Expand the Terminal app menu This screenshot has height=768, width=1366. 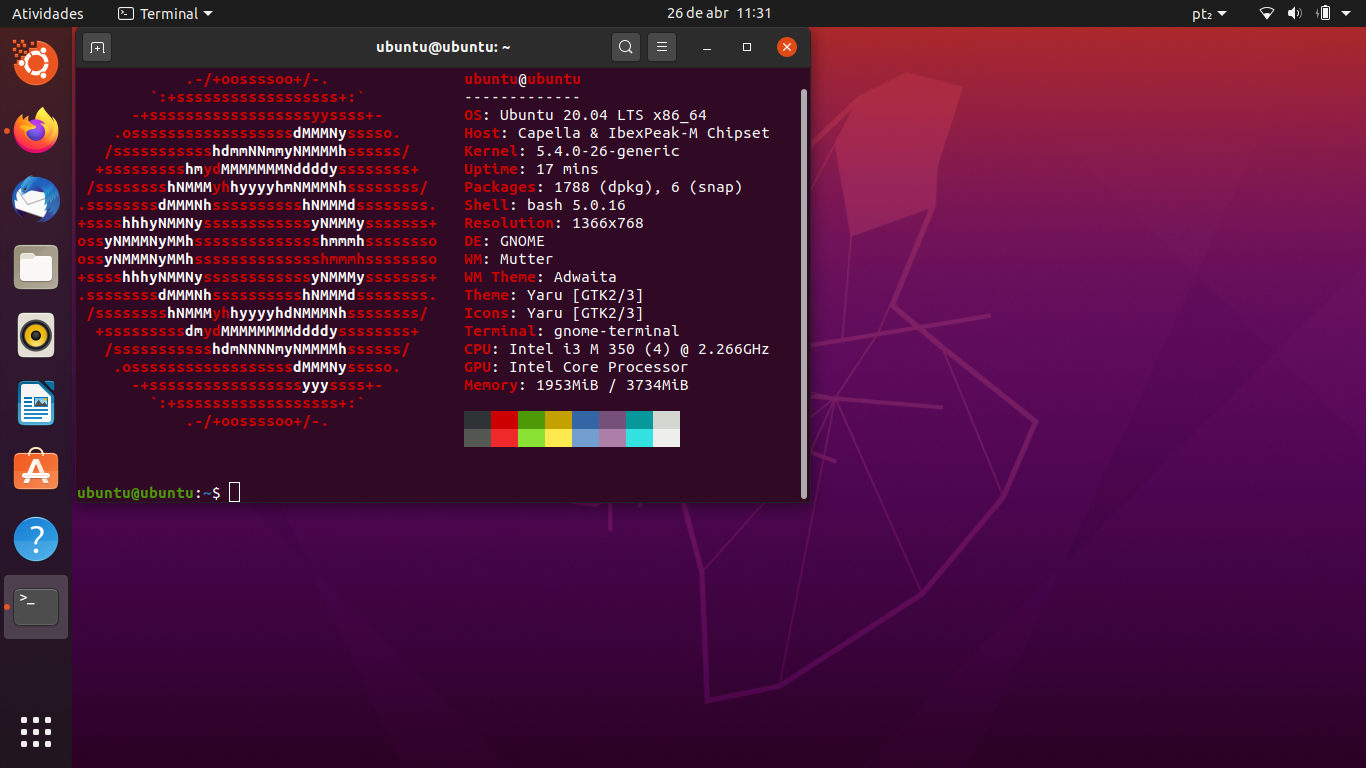165,14
